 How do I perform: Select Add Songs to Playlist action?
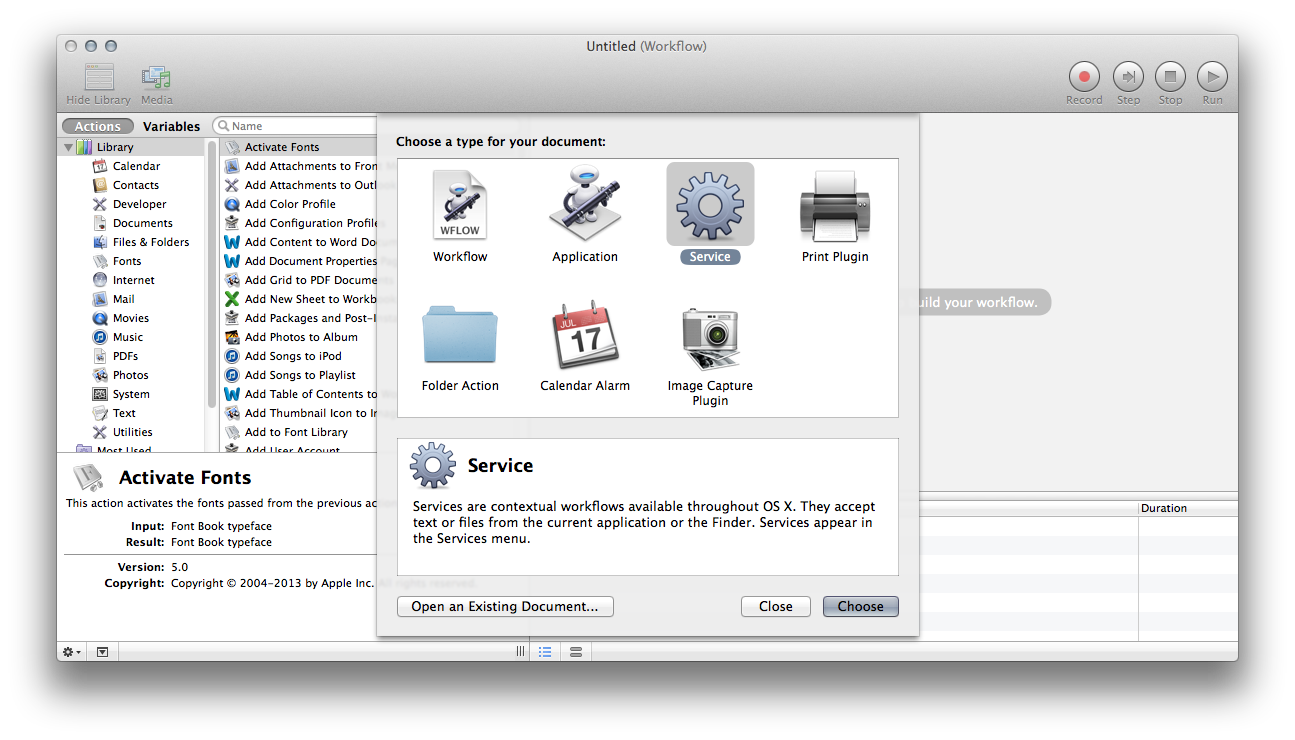(x=299, y=375)
